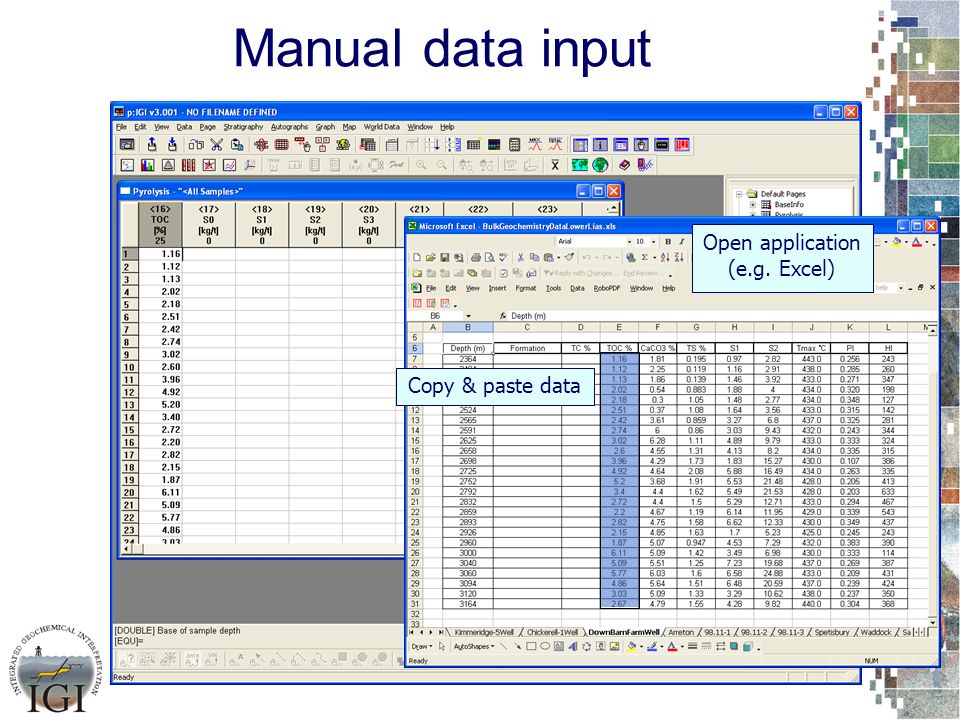Click the statistics X-bar icon in p:IGI toolbar

coord(555,165)
